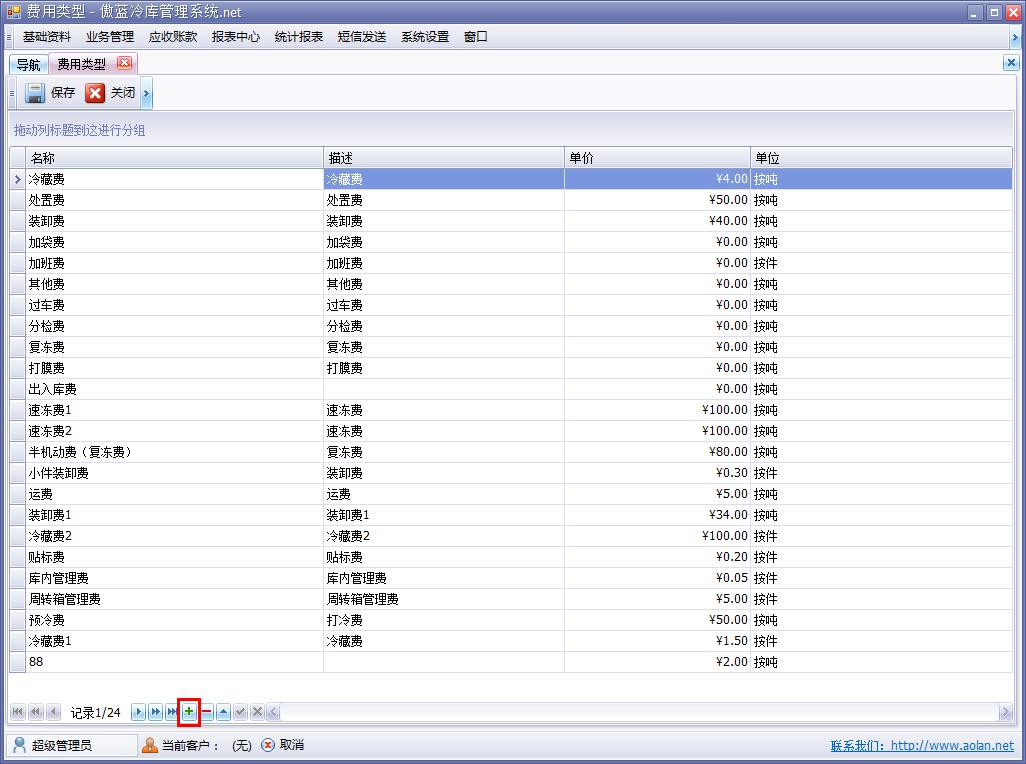The height and width of the screenshot is (764, 1026).
Task: Click the edit record up-arrow button in navigator
Action: (224, 712)
